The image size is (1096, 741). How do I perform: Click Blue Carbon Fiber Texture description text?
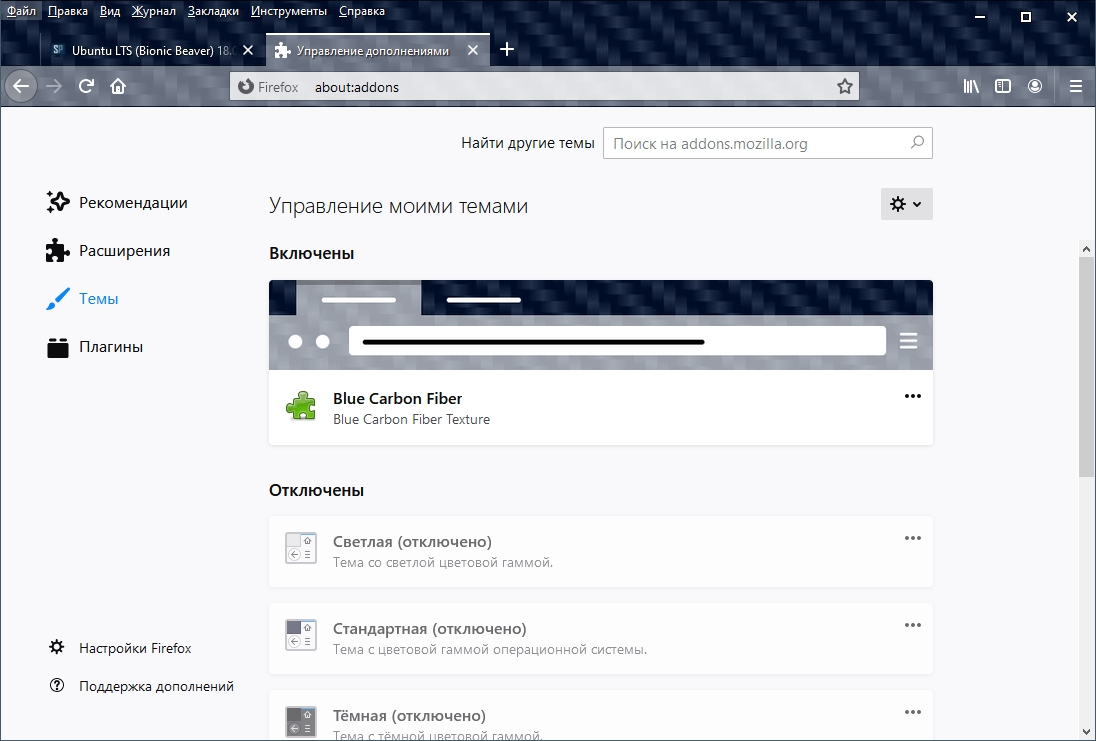(x=411, y=419)
